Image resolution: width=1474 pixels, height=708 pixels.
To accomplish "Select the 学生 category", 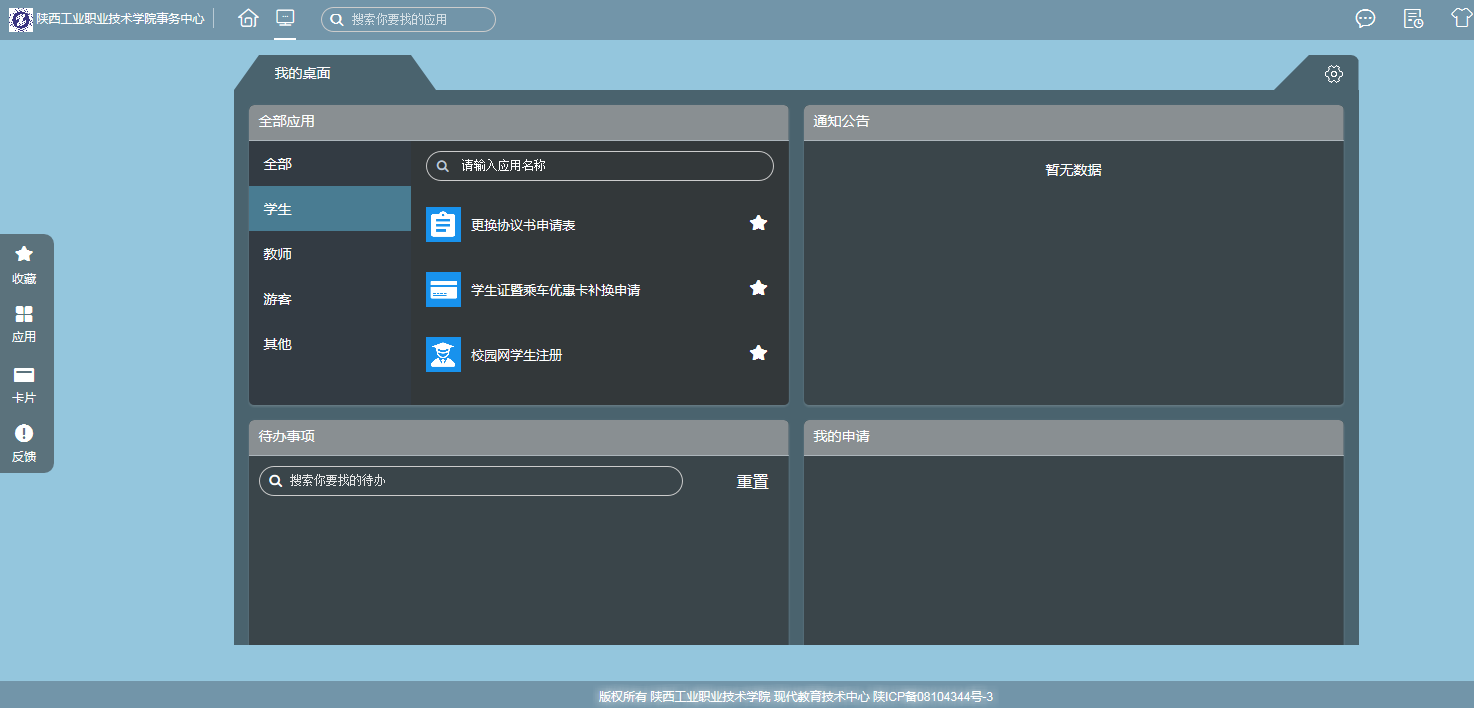I will coord(330,209).
